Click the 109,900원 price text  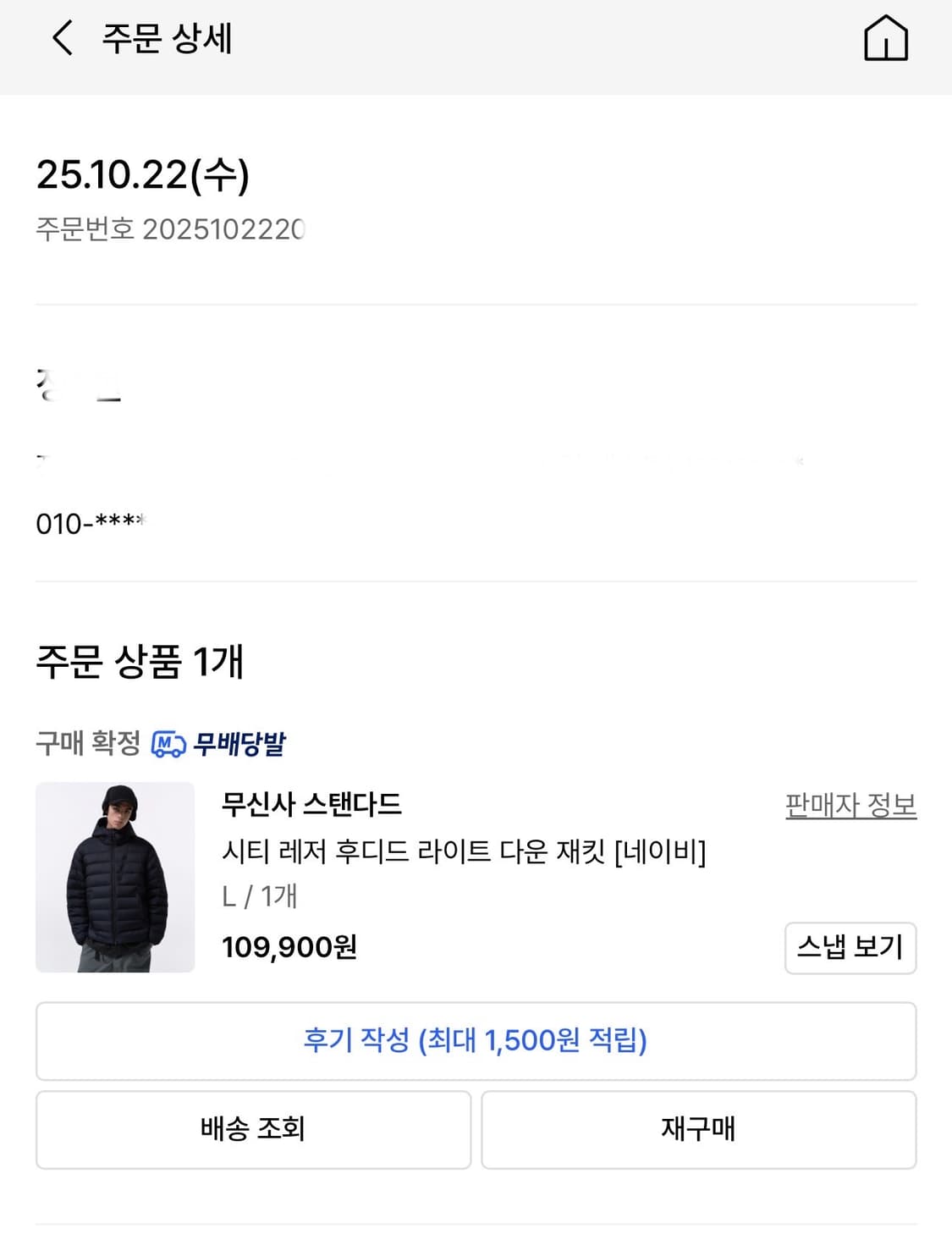pyautogui.click(x=289, y=947)
